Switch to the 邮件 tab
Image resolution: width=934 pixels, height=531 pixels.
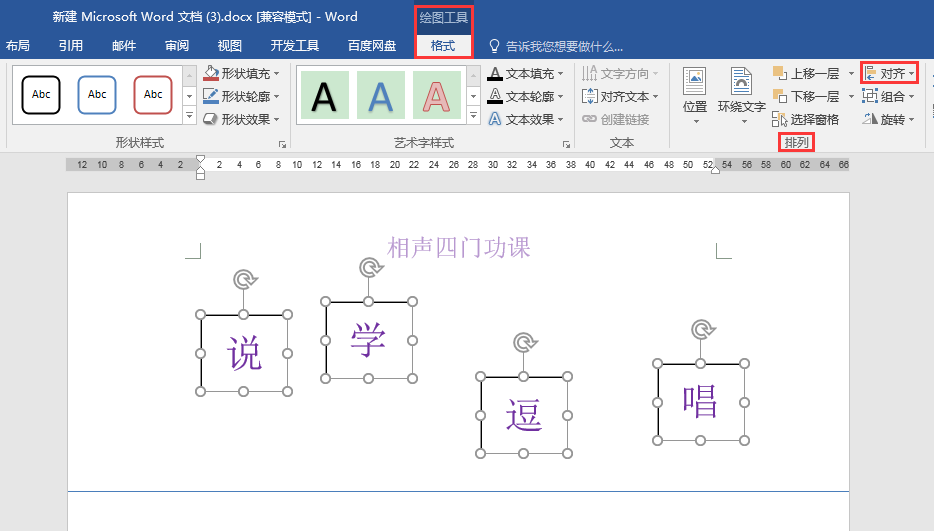[124, 46]
